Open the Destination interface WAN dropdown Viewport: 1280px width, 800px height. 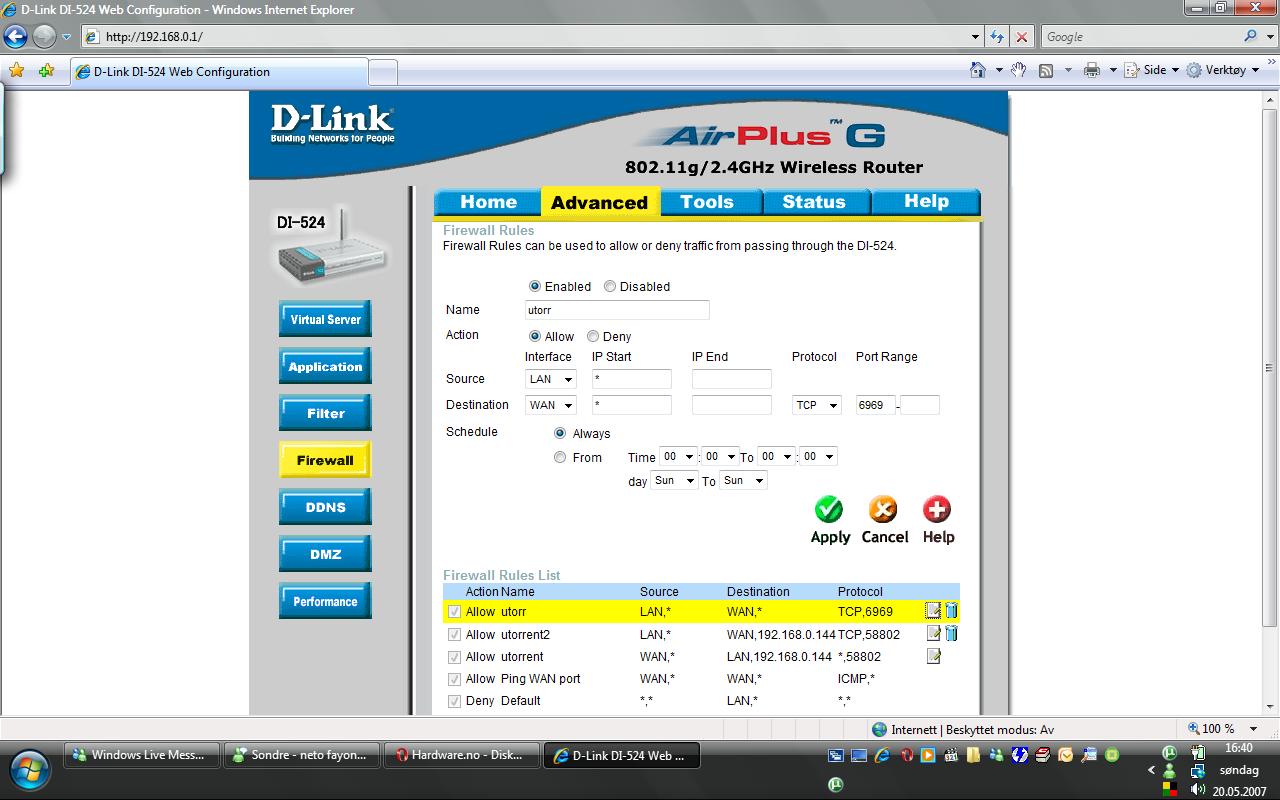pos(551,405)
